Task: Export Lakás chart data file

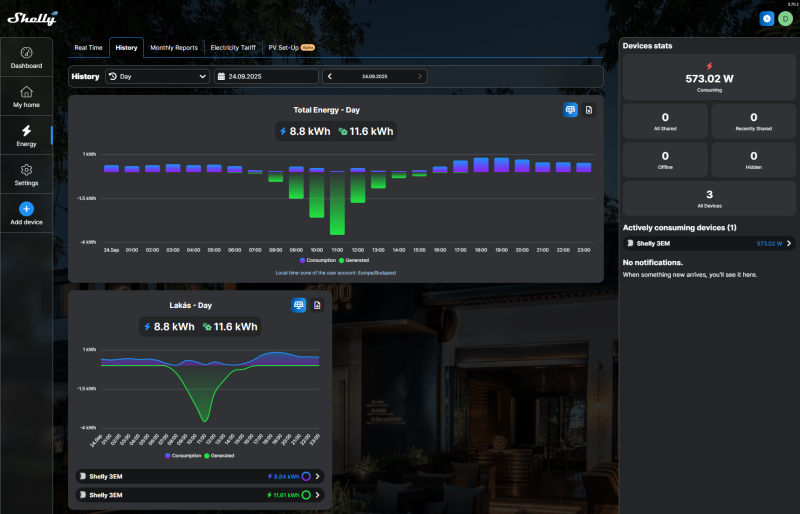Action: click(x=317, y=305)
